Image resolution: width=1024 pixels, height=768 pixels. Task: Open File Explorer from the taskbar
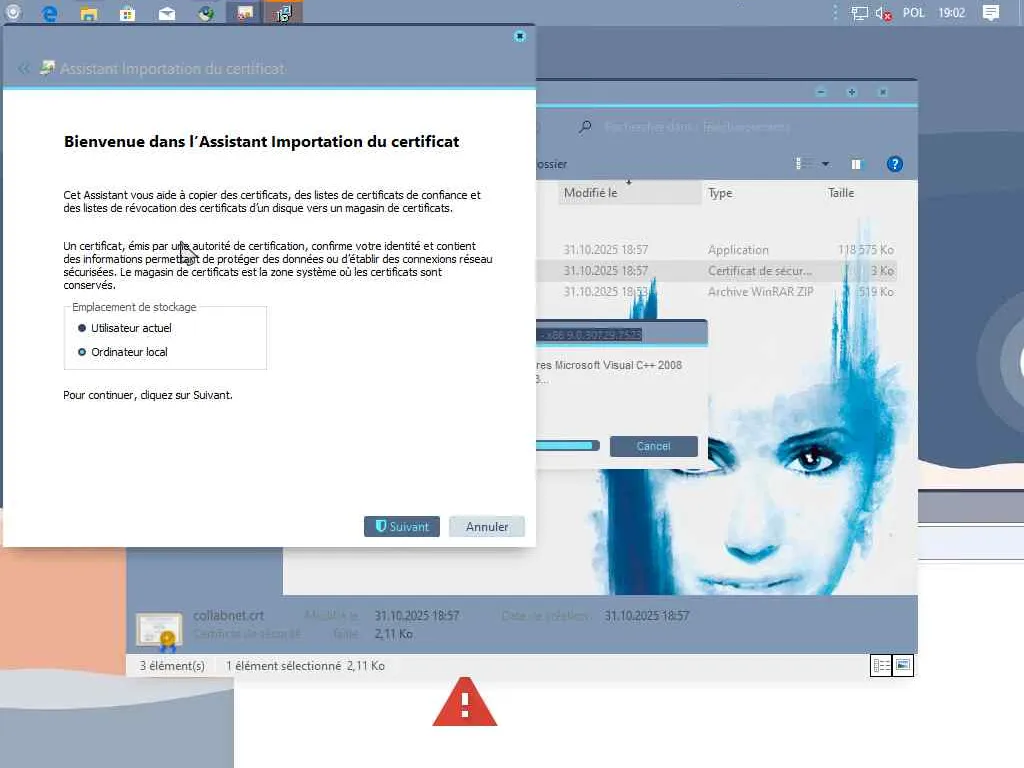coord(89,13)
